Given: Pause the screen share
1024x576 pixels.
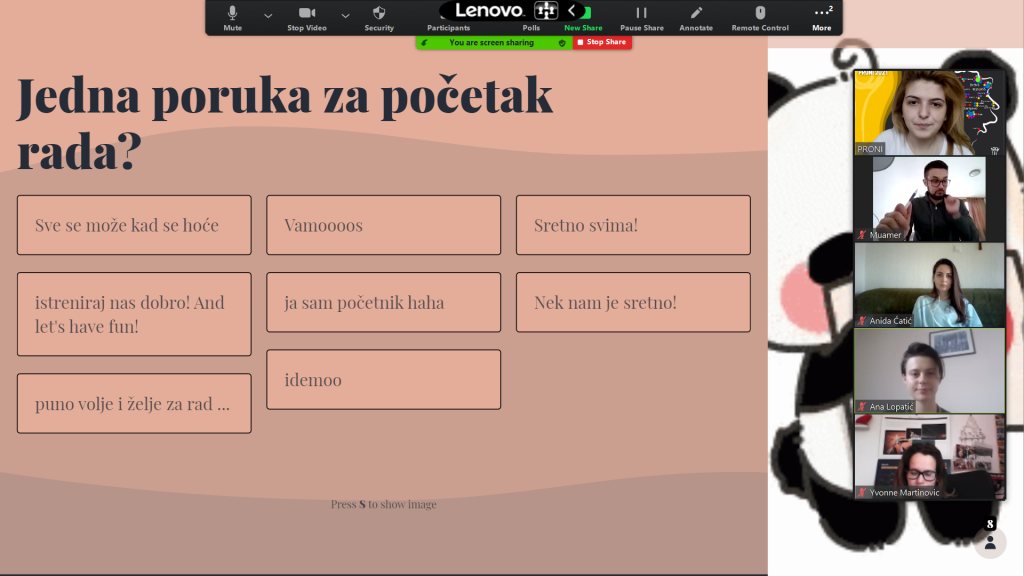Looking at the screenshot, I should click(641, 16).
